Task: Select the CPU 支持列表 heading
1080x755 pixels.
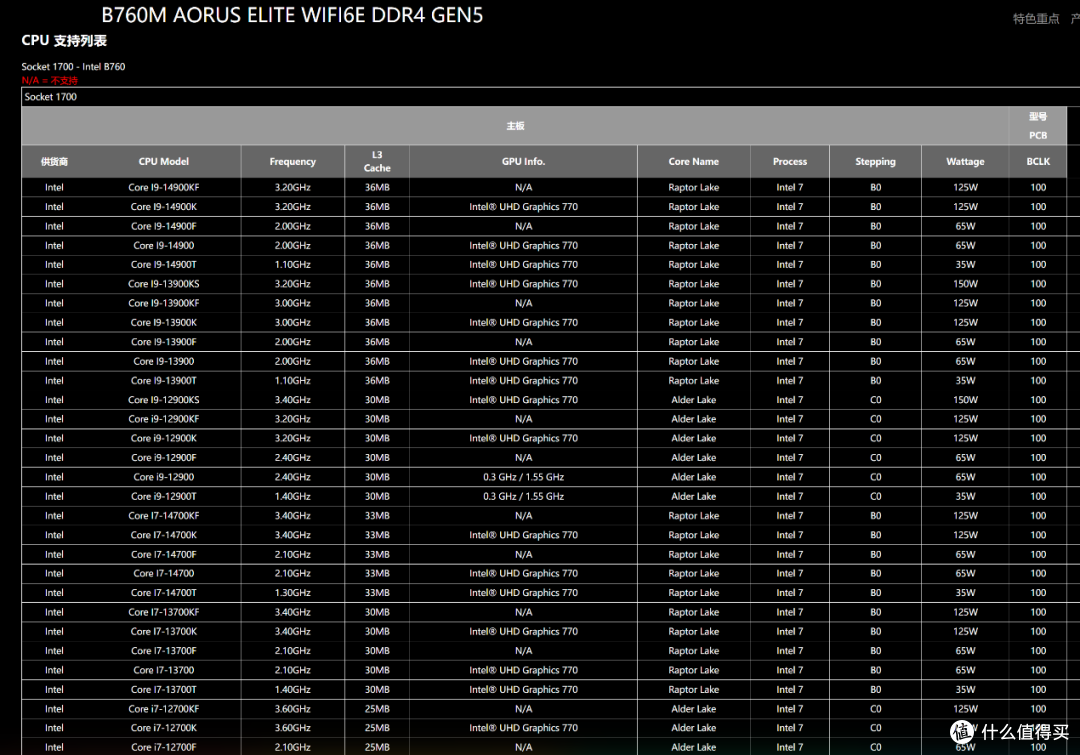Action: tap(63, 41)
